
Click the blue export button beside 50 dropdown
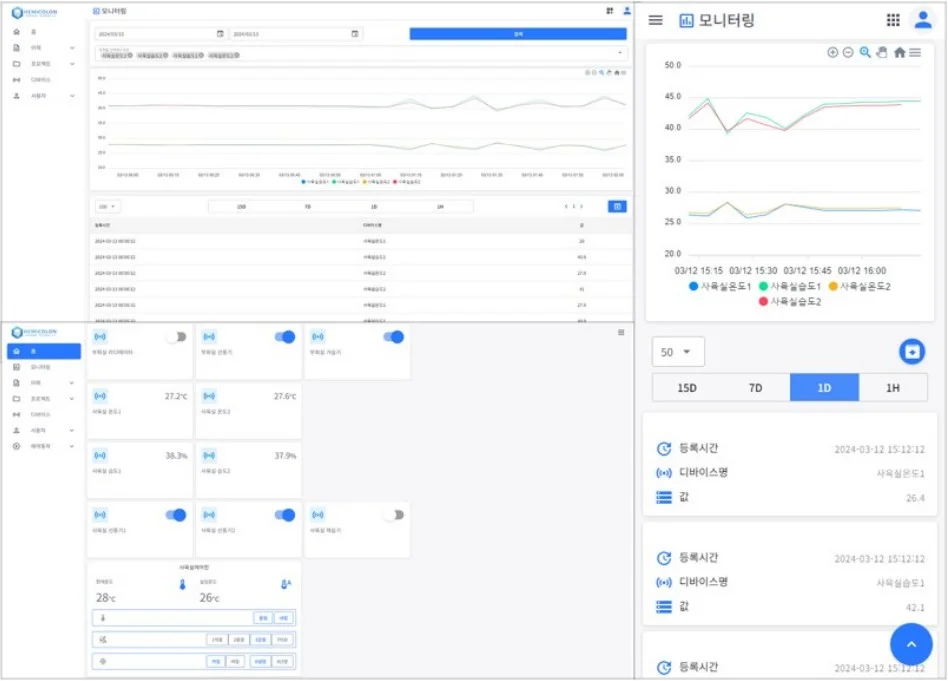[912, 351]
